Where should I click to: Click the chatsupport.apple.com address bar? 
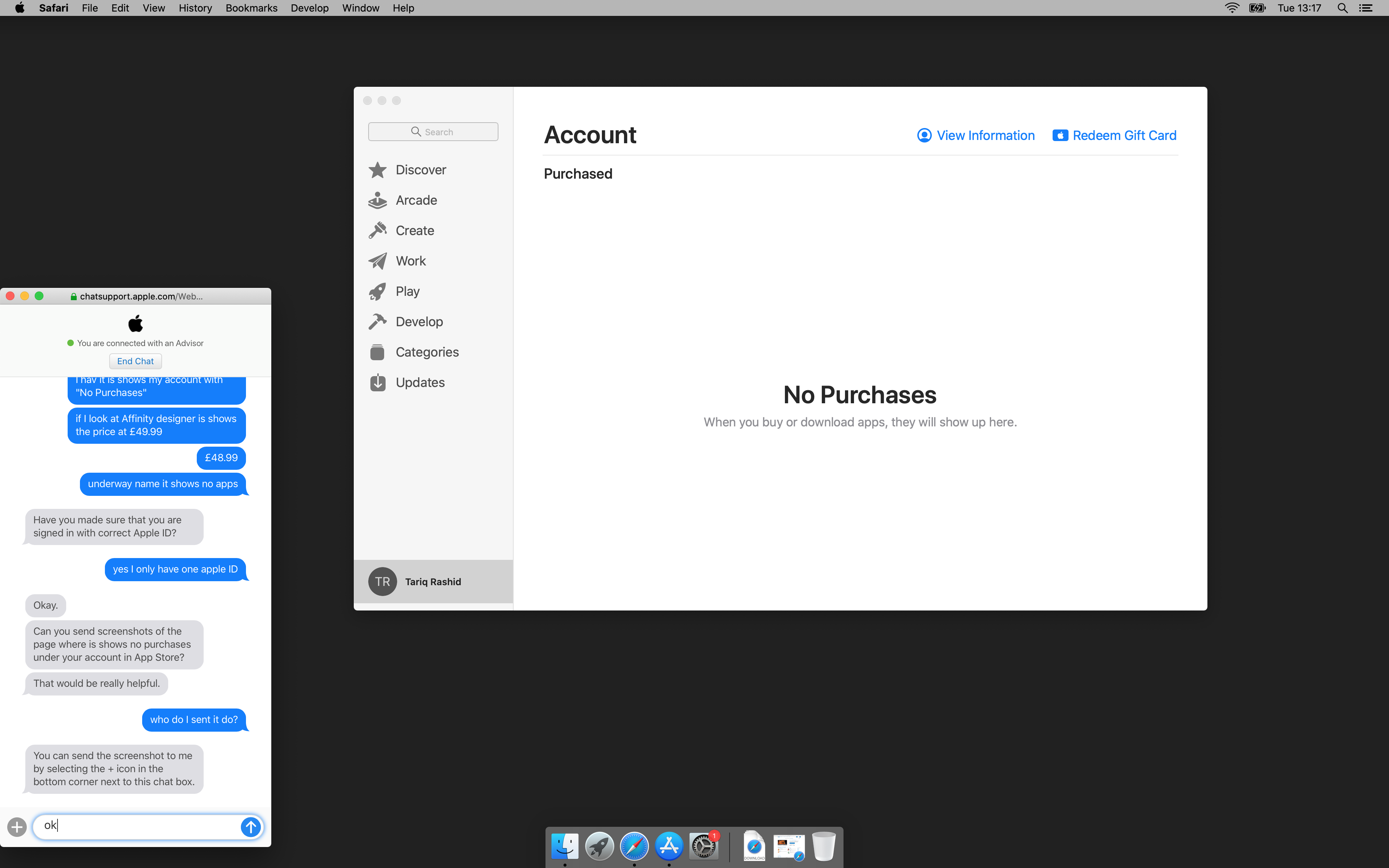(137, 296)
